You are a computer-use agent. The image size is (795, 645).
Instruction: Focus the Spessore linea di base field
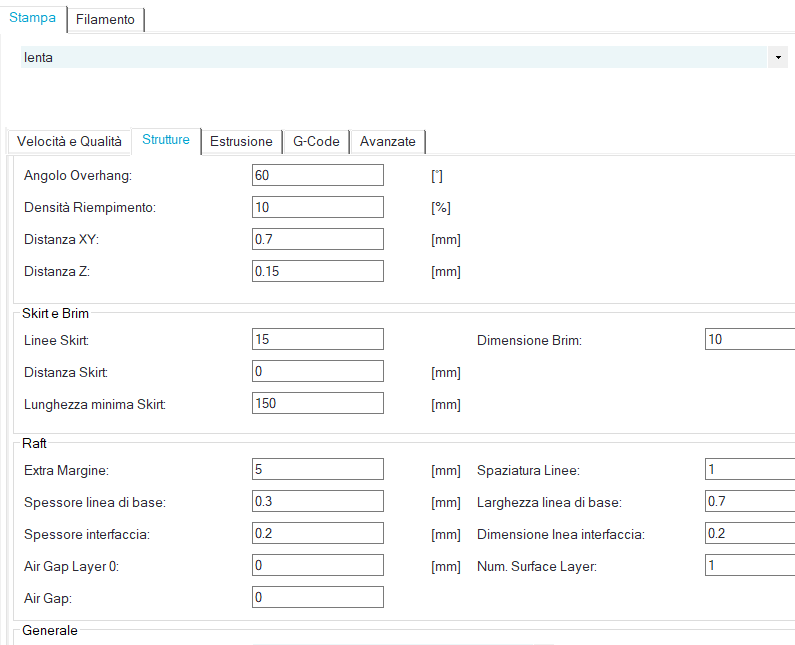point(318,501)
